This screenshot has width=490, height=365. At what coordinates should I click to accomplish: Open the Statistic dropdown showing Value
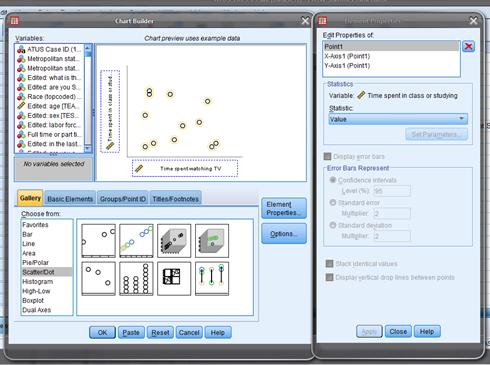398,119
